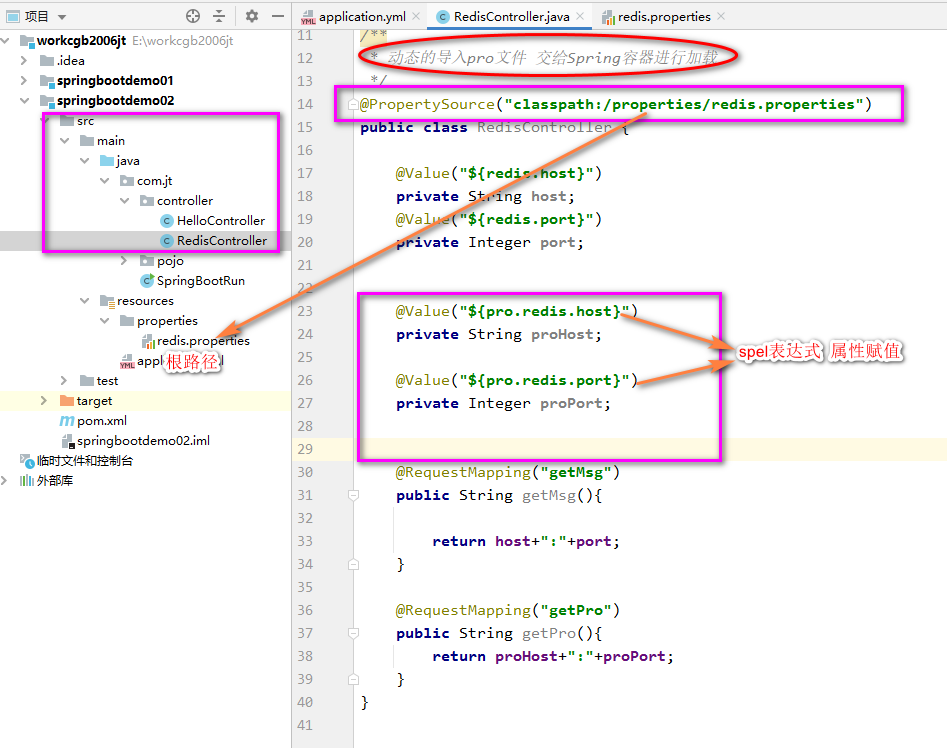
Task: Select 临时文件和控制台 node
Action: (85, 461)
